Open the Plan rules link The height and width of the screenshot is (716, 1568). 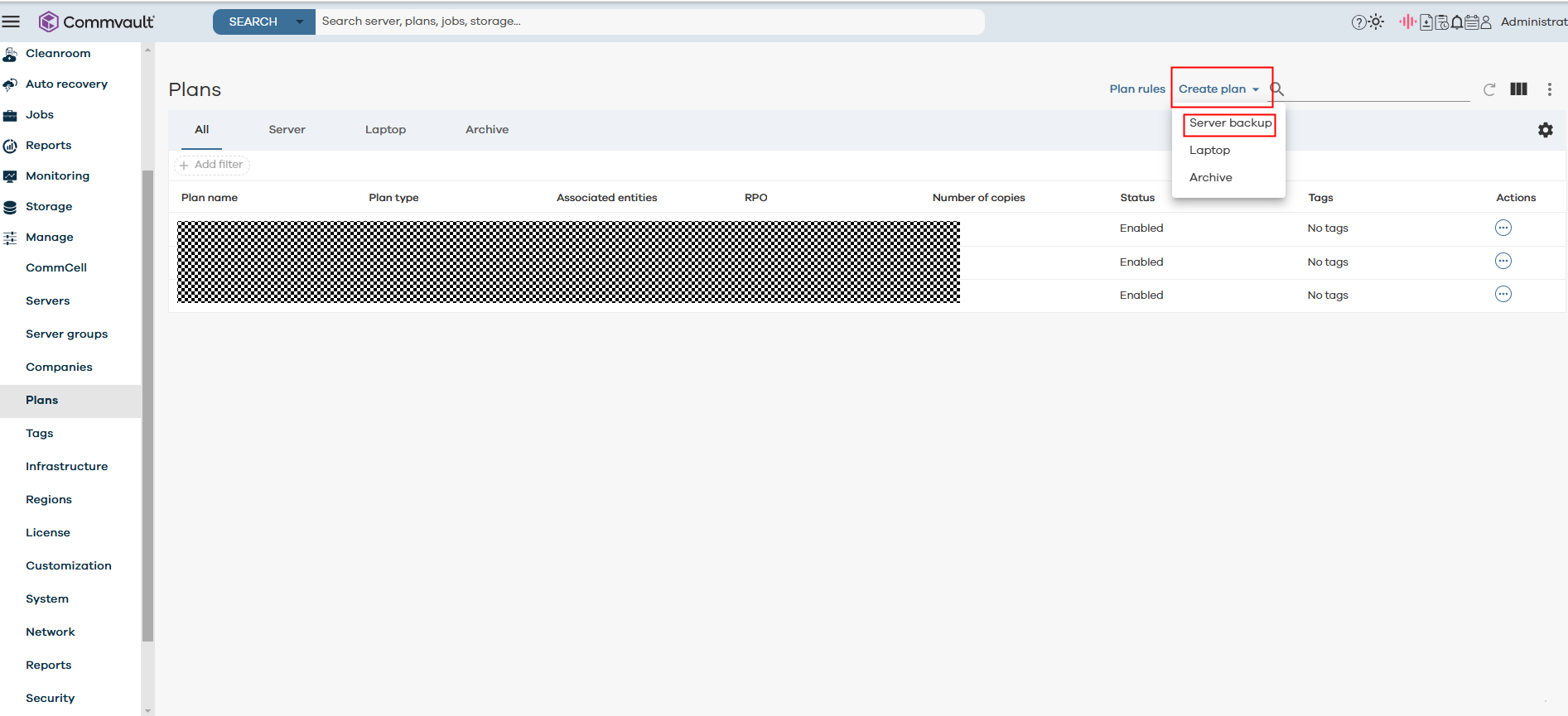click(x=1136, y=89)
